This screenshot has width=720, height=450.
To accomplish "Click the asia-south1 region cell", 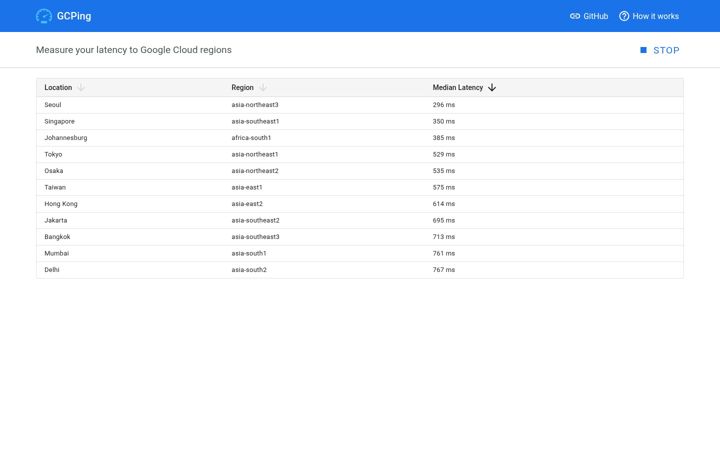I will tap(249, 253).
